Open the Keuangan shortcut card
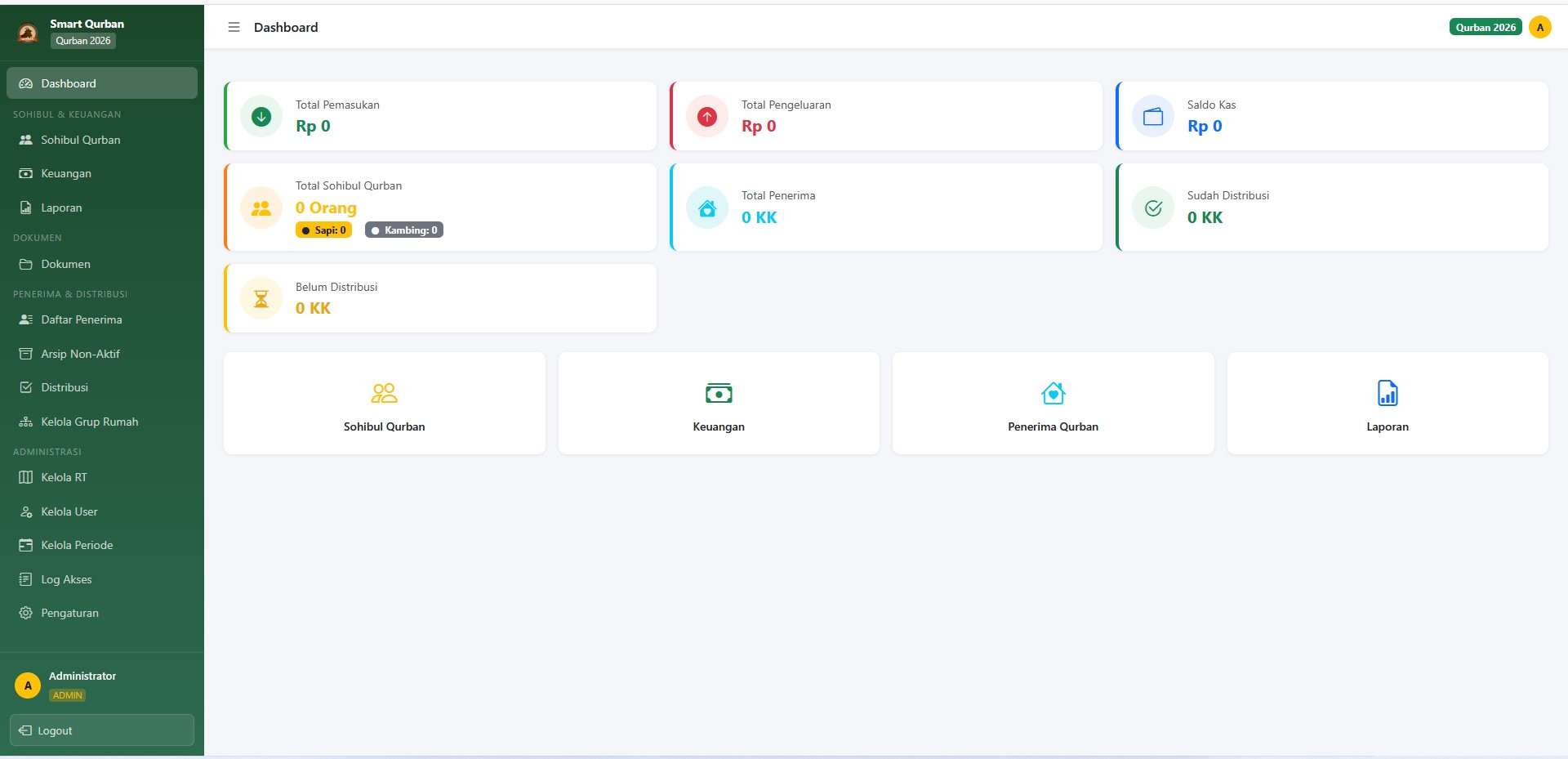 (719, 403)
